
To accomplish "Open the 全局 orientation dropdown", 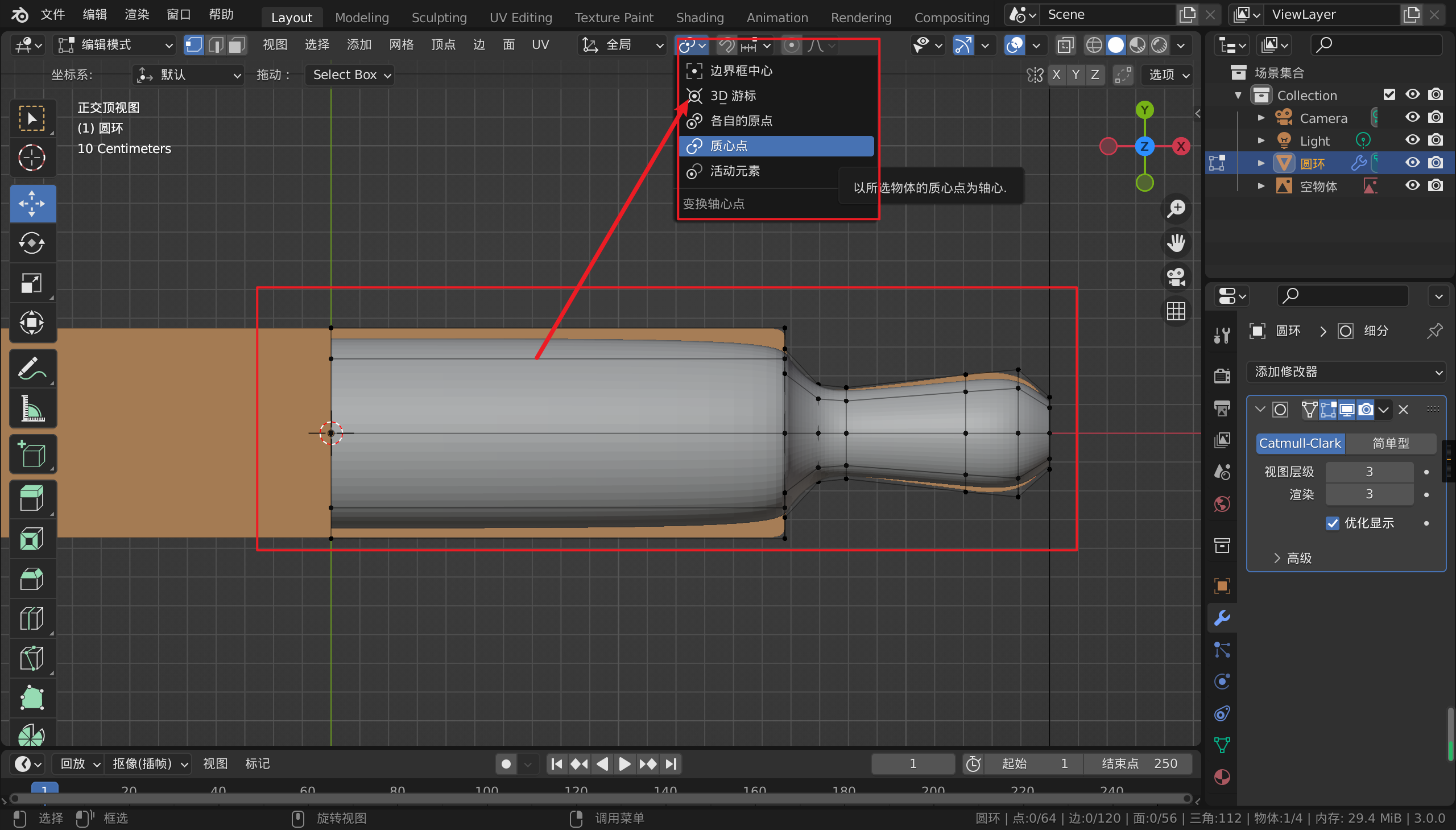I will [x=622, y=45].
